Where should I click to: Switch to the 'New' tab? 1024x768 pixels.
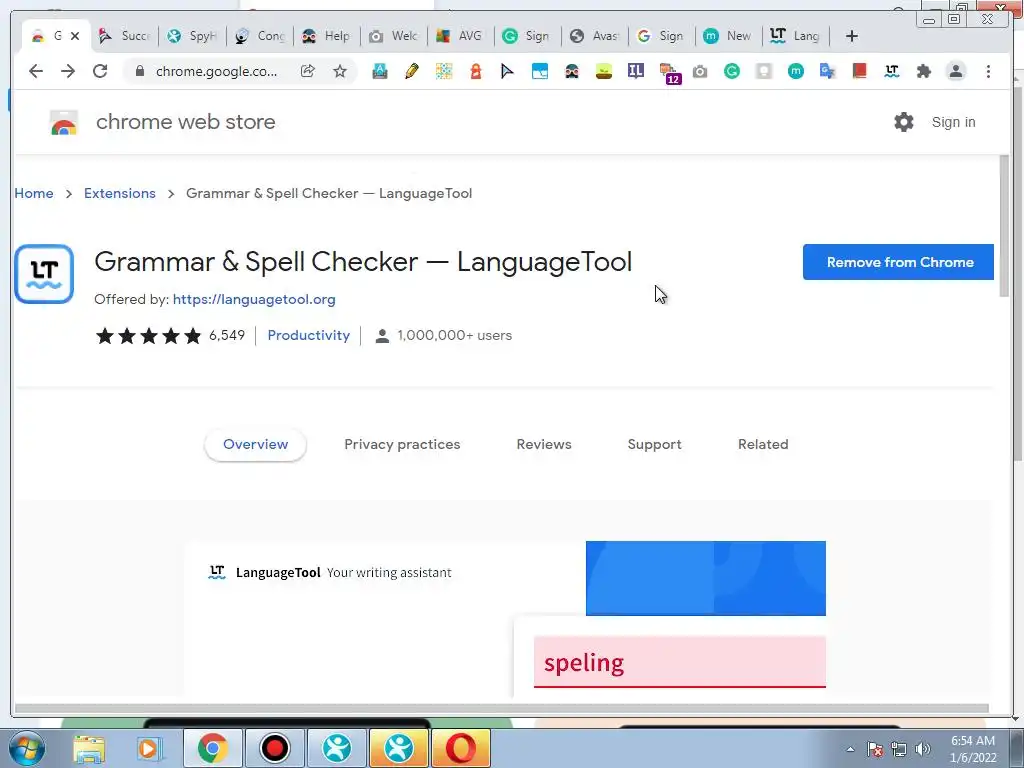pyautogui.click(x=728, y=36)
